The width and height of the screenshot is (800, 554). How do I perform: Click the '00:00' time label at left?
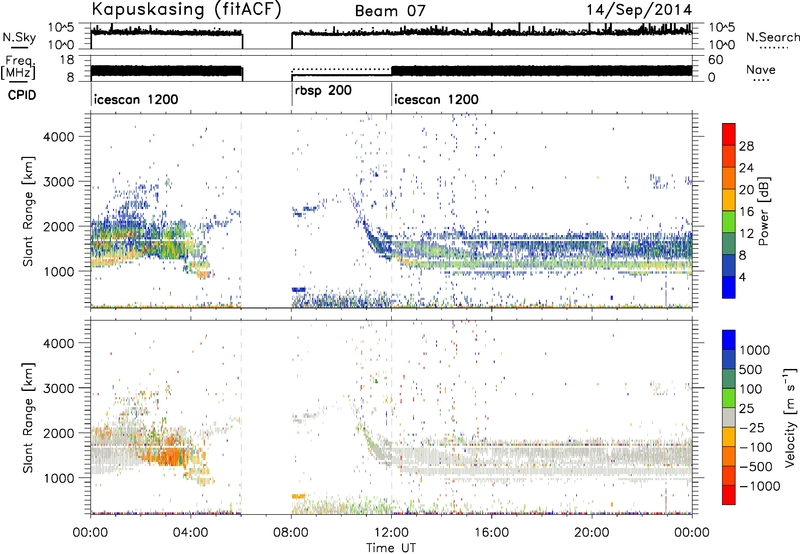click(91, 533)
